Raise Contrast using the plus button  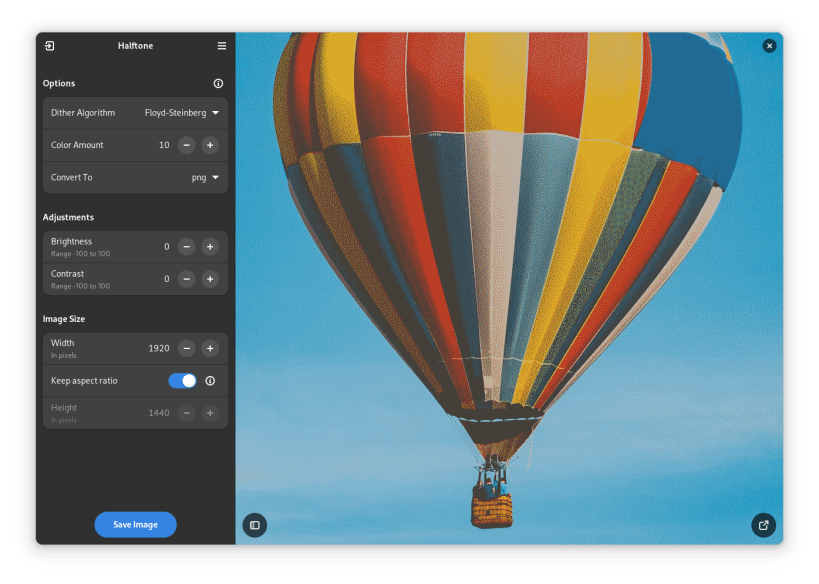(210, 279)
